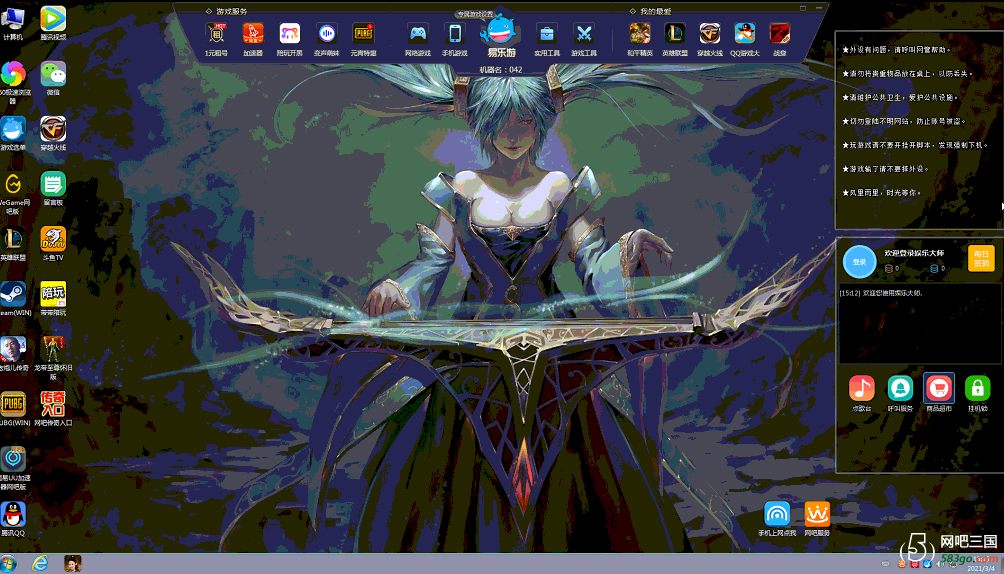Click the portrait app in taskbar

pyautogui.click(x=72, y=564)
